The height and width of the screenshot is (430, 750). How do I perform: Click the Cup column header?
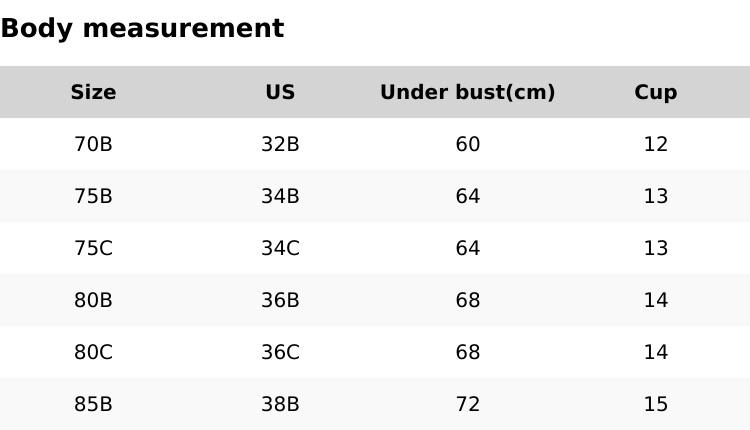[655, 92]
